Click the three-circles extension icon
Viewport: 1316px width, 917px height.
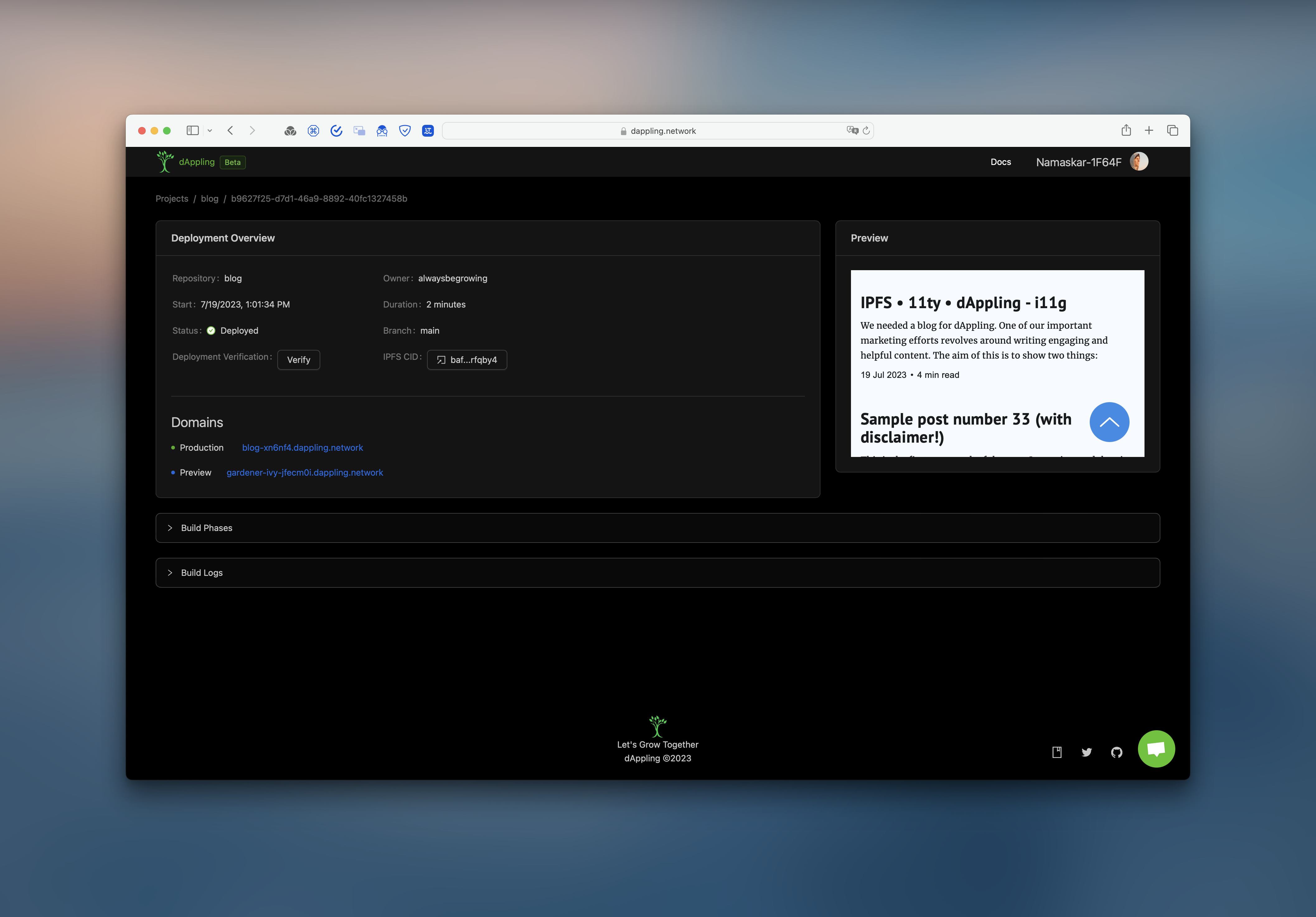pos(291,131)
